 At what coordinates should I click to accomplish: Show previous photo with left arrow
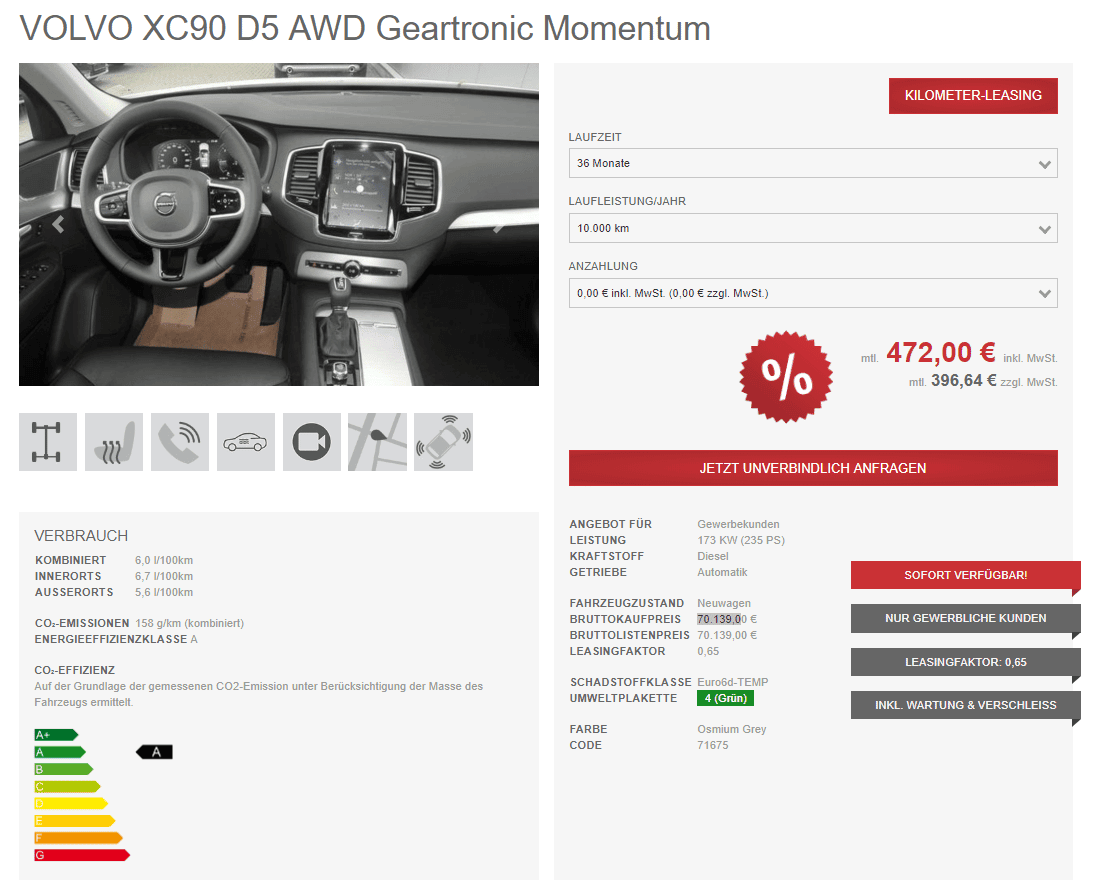59,224
